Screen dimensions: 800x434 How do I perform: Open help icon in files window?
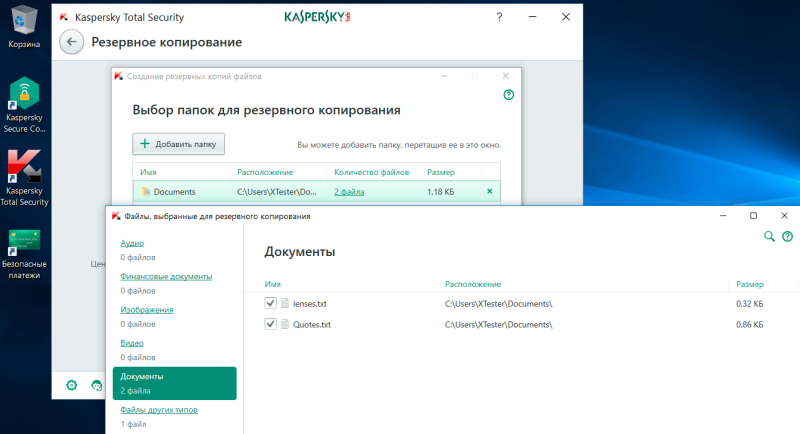coord(787,236)
